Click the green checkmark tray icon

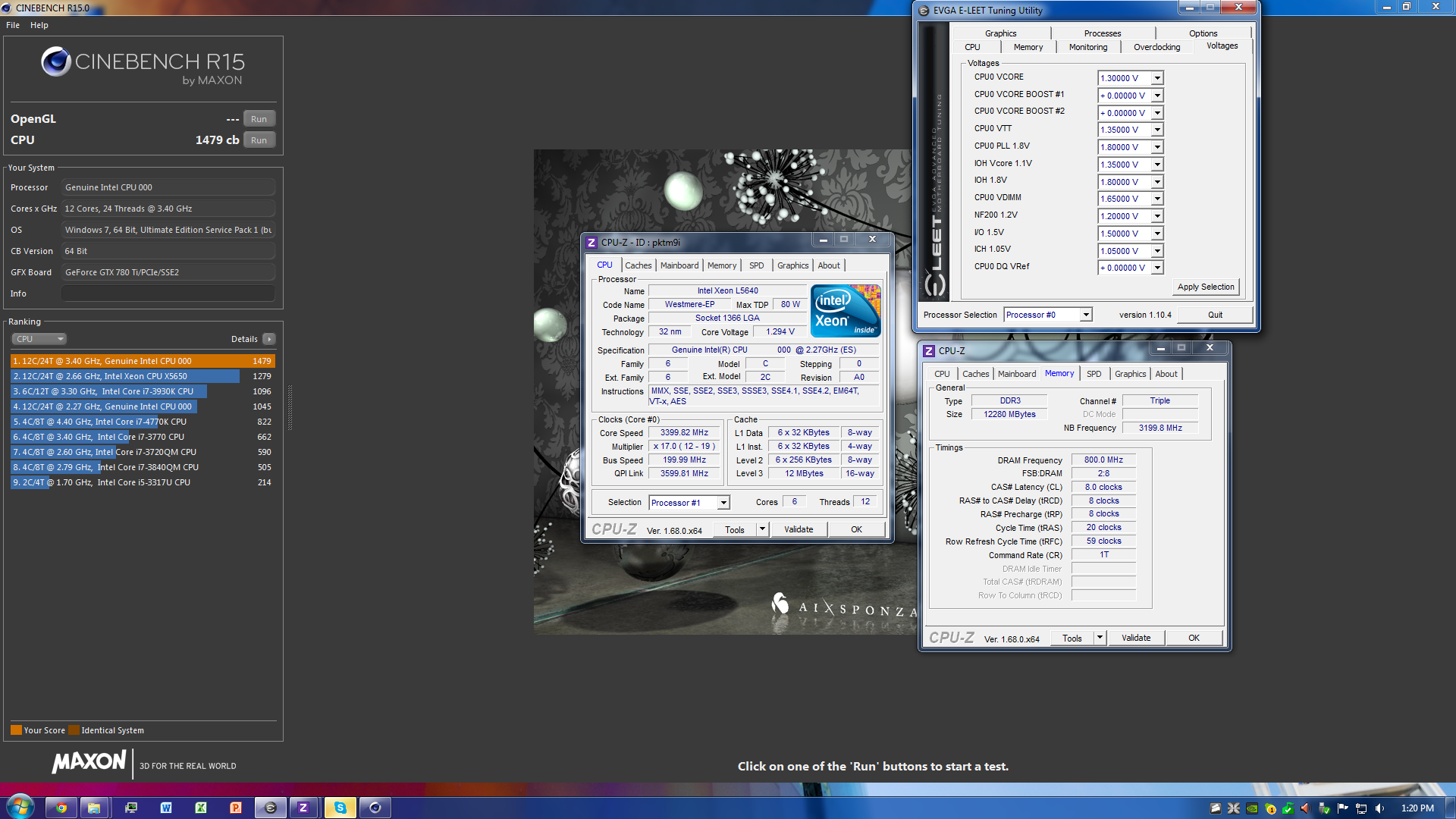click(x=1288, y=808)
